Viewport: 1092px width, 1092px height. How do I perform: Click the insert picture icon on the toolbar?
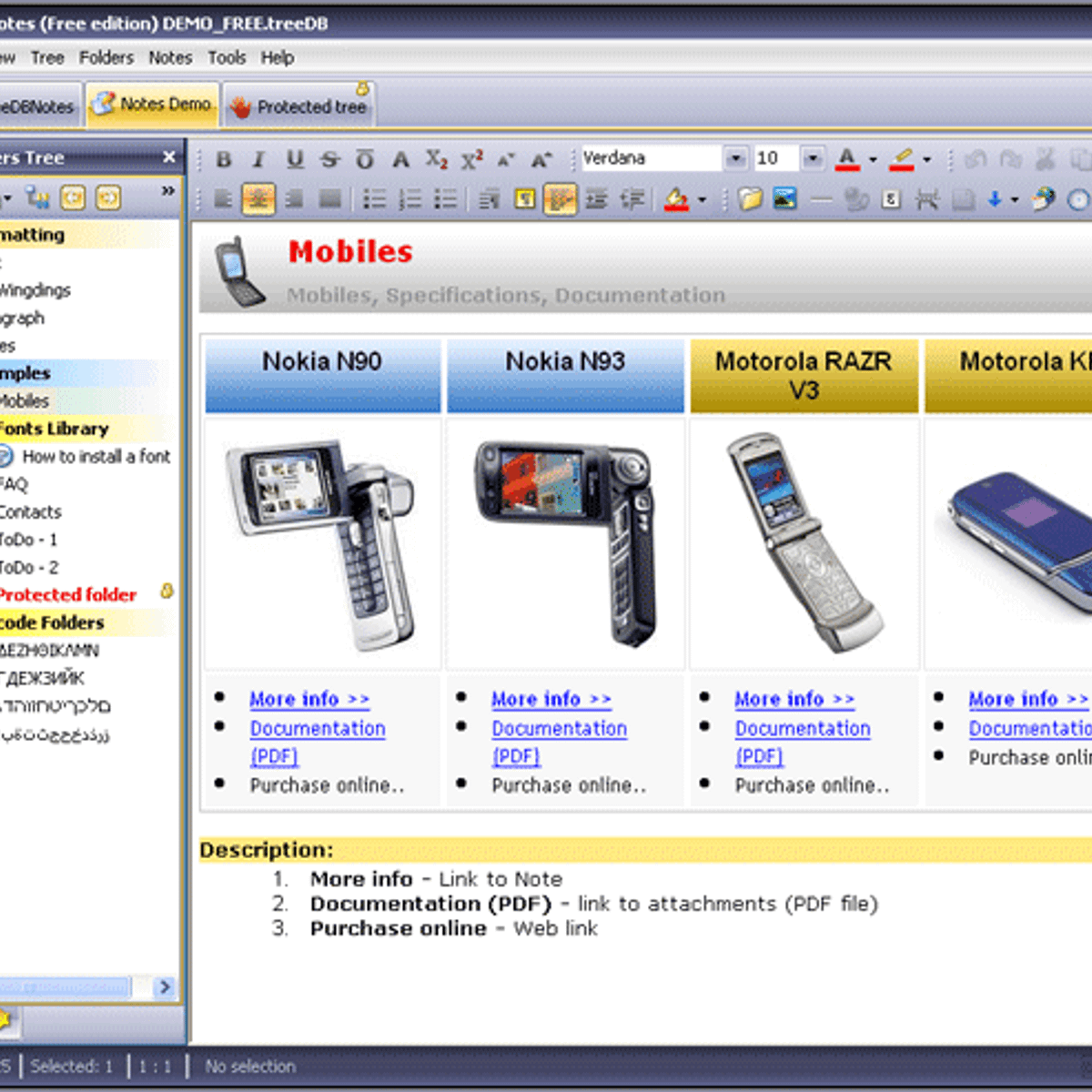click(783, 198)
